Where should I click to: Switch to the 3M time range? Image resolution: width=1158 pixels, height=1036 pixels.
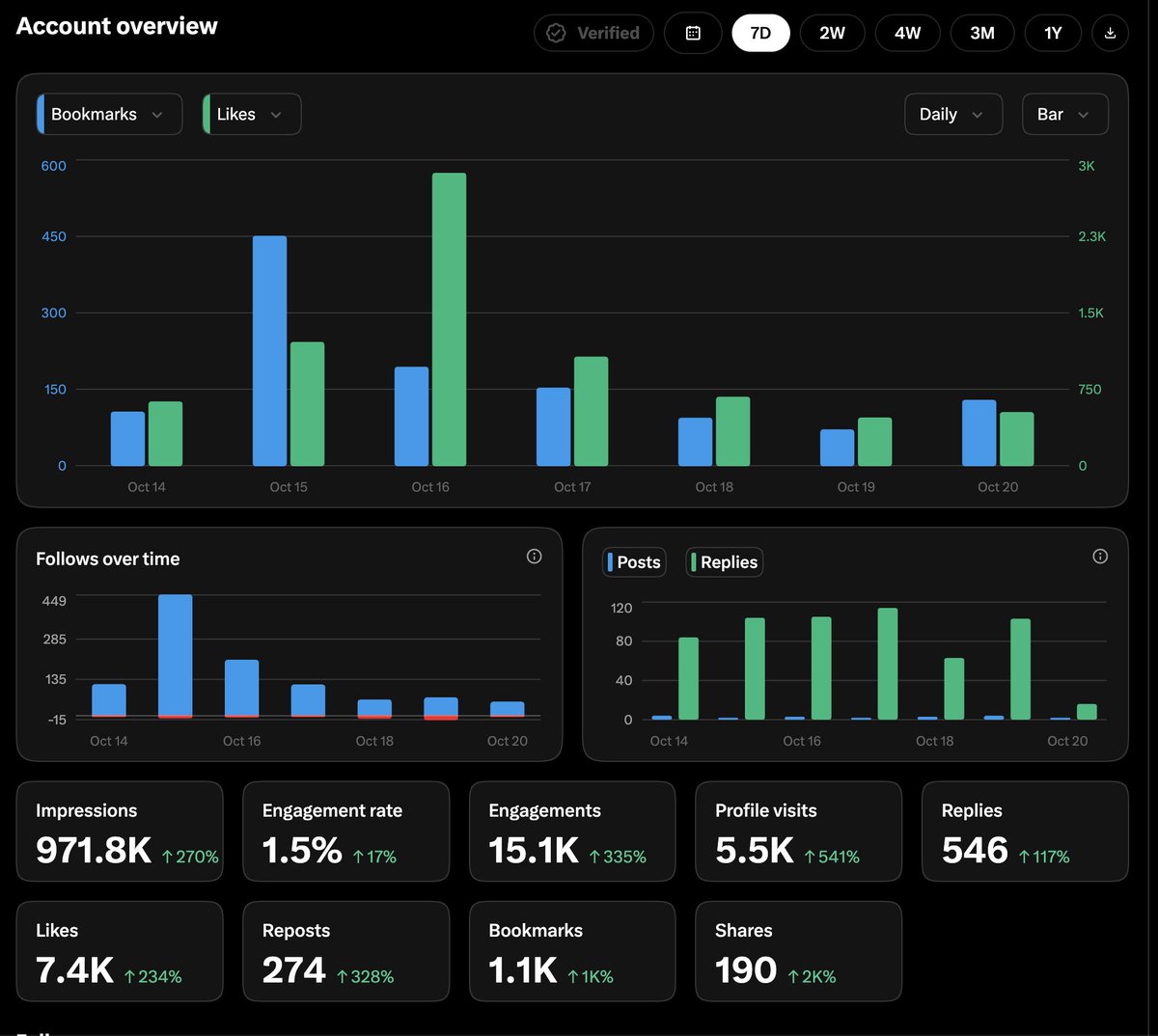982,33
